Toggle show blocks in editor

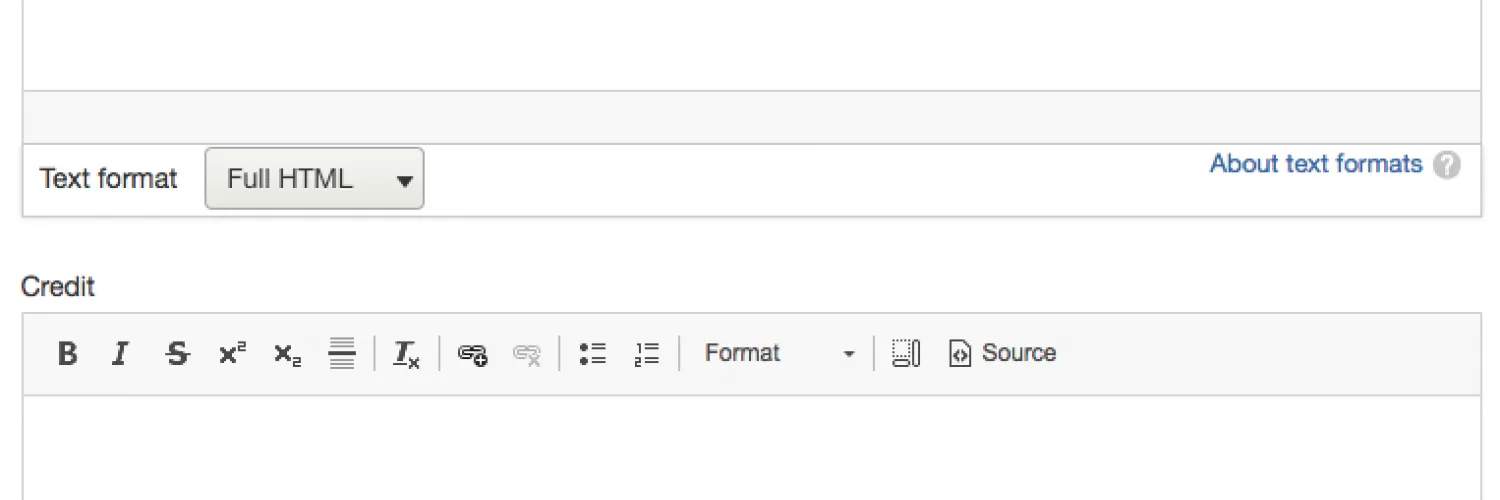click(x=906, y=353)
